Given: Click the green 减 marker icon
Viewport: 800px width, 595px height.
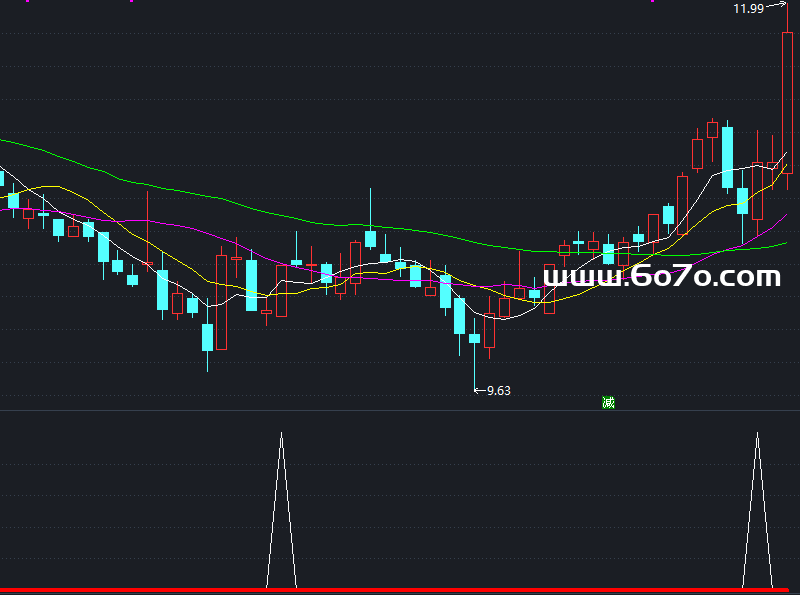Looking at the screenshot, I should tap(608, 403).
